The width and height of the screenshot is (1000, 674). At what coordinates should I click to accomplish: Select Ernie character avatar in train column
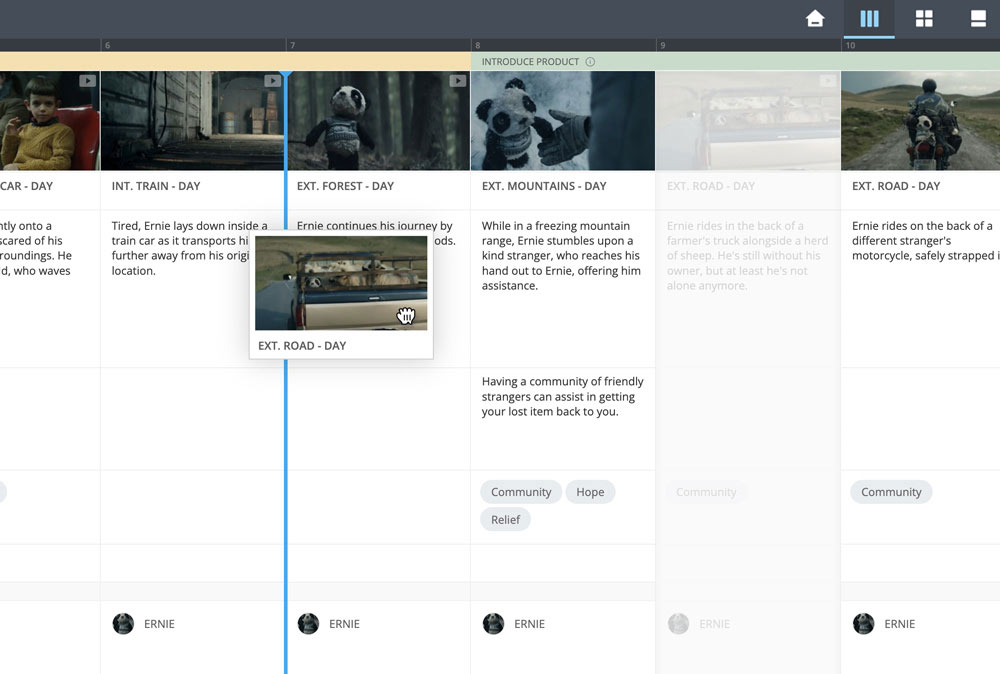click(123, 624)
